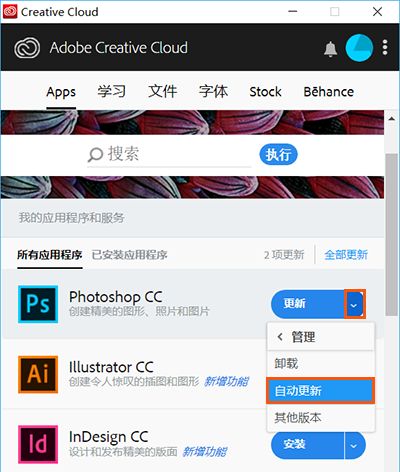The image size is (400, 472).
Task: Open Illustrator 新增功能 link
Action: coord(226,381)
